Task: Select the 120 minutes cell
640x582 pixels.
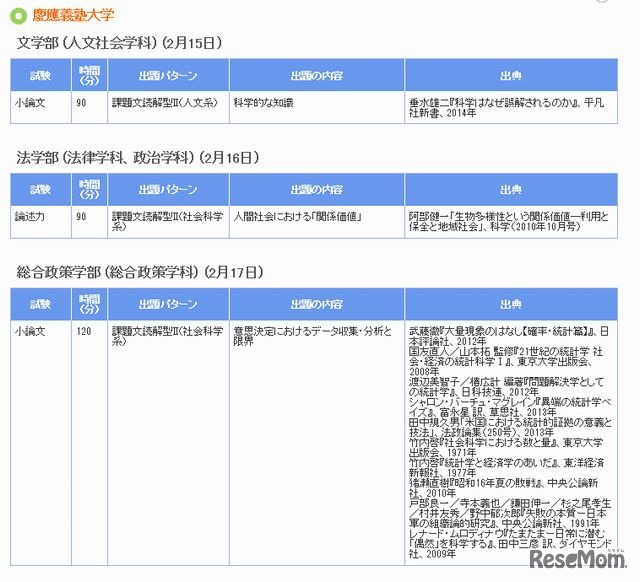Action: tap(89, 443)
